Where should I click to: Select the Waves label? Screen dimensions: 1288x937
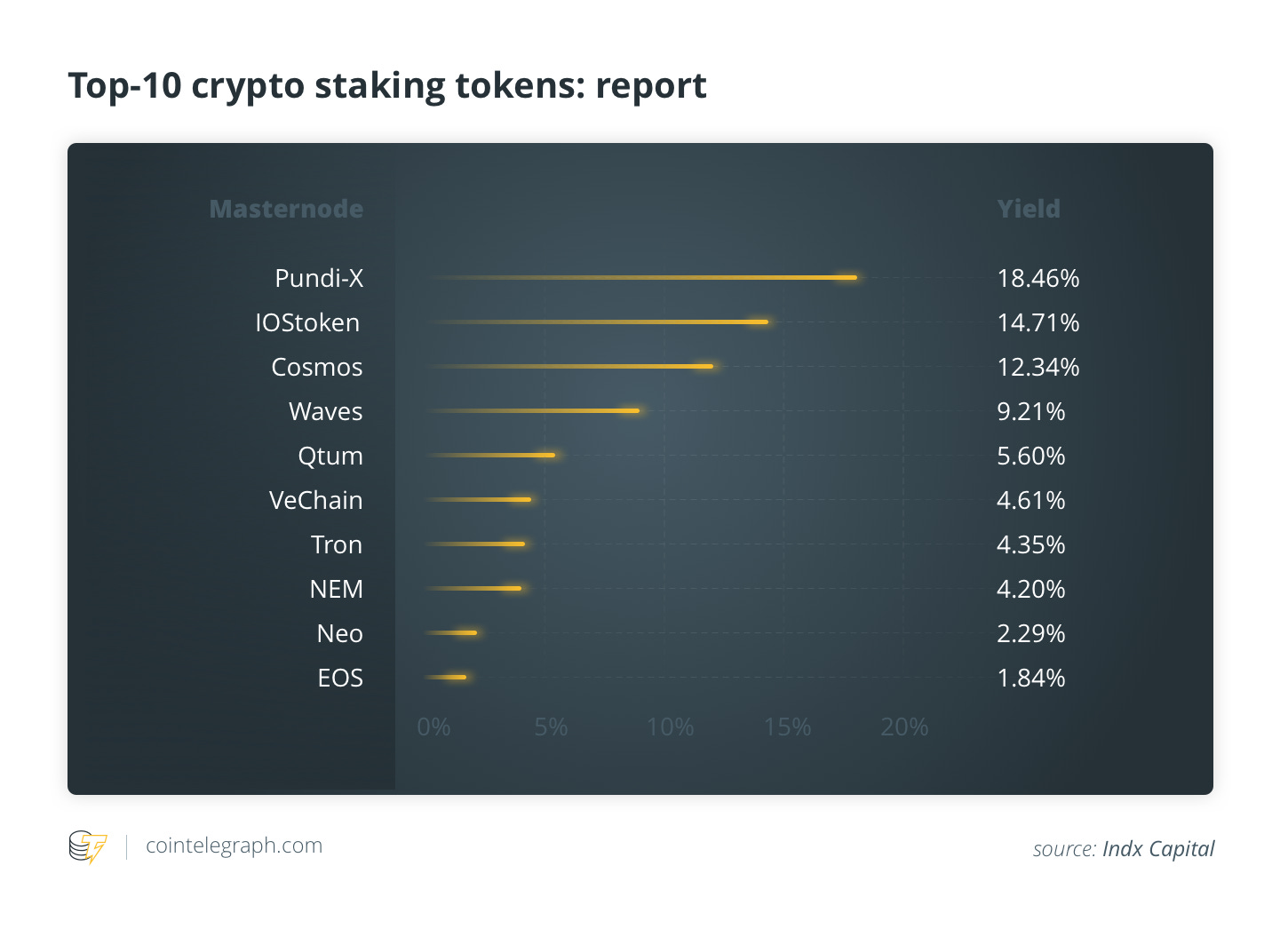[x=326, y=411]
